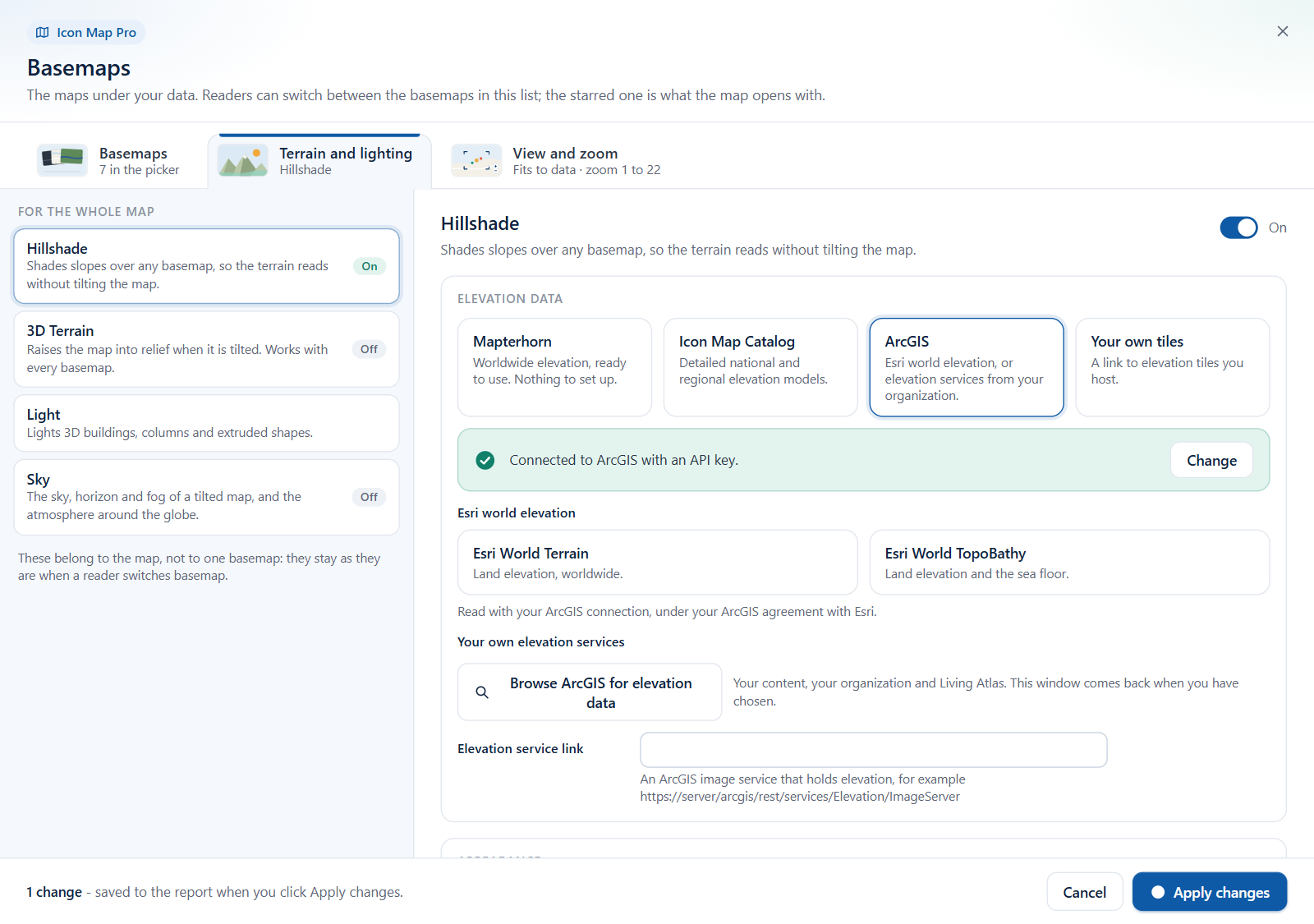This screenshot has height=924, width=1314.
Task: Browse ArcGIS for elevation data
Action: 590,692
